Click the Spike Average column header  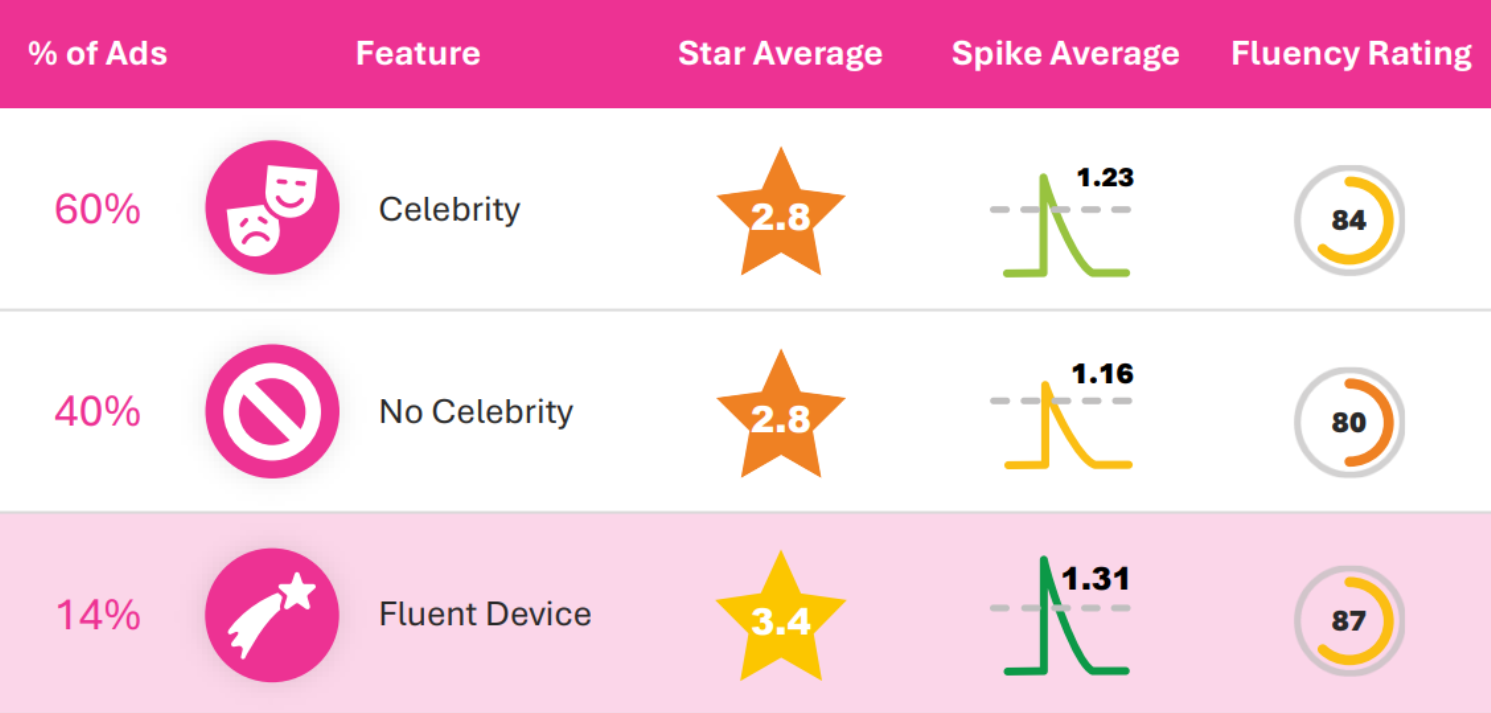(1065, 53)
